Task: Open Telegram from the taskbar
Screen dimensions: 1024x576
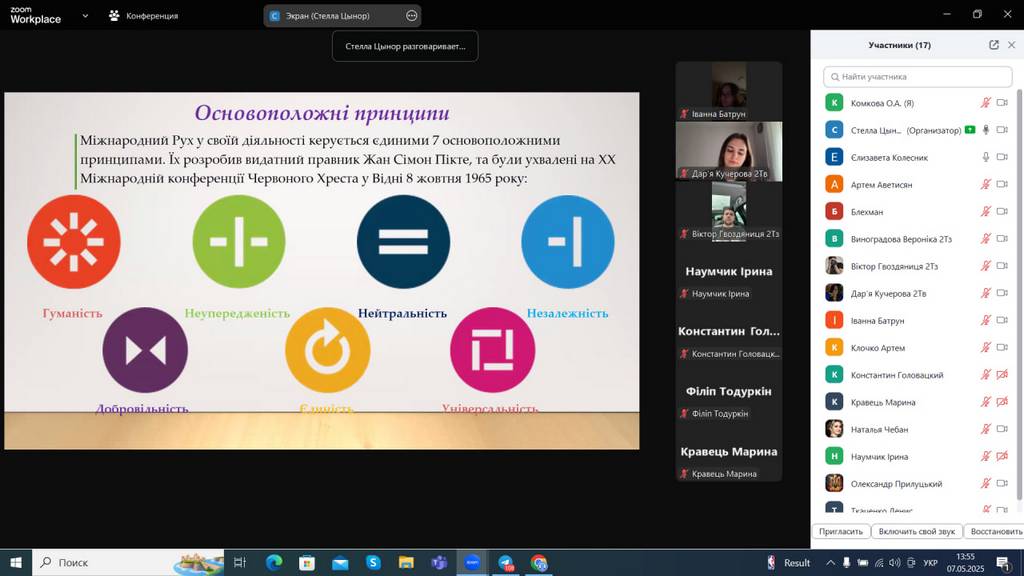Action: pyautogui.click(x=506, y=562)
